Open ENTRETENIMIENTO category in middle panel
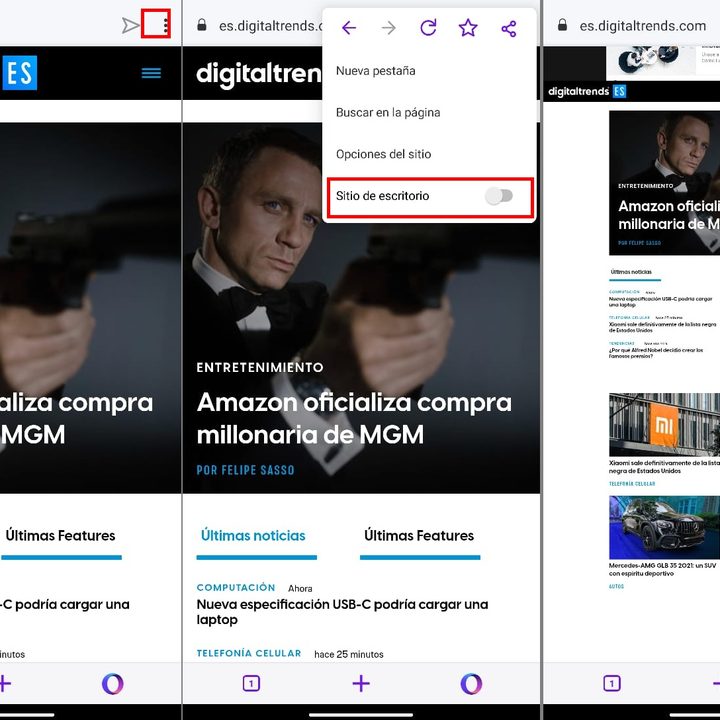Viewport: 720px width, 720px height. (x=260, y=367)
